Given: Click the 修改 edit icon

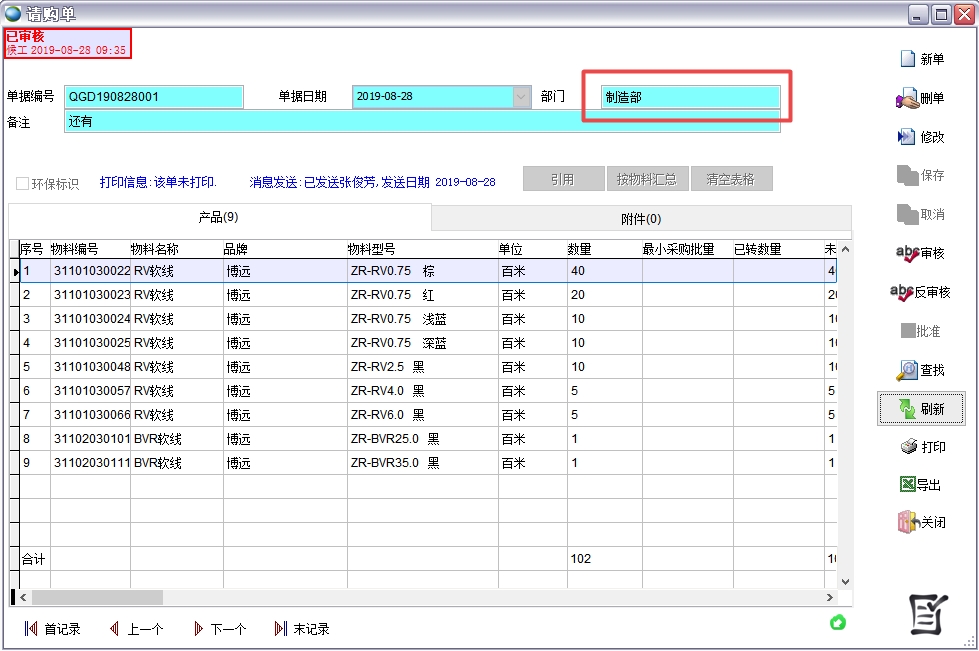Looking at the screenshot, I should point(907,137).
